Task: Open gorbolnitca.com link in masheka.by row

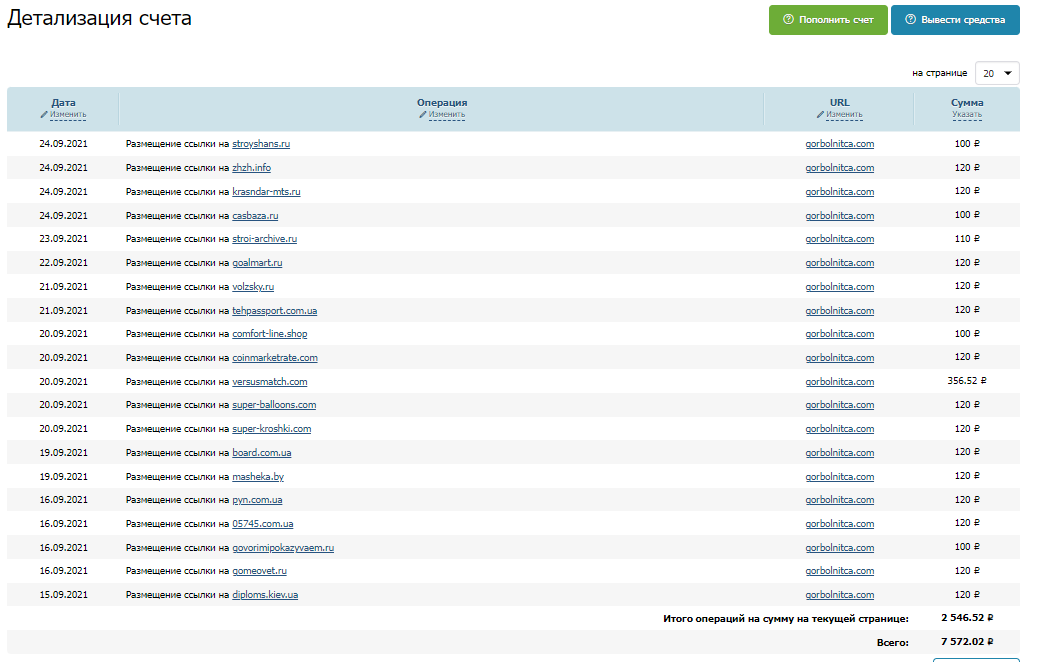Action: 840,476
